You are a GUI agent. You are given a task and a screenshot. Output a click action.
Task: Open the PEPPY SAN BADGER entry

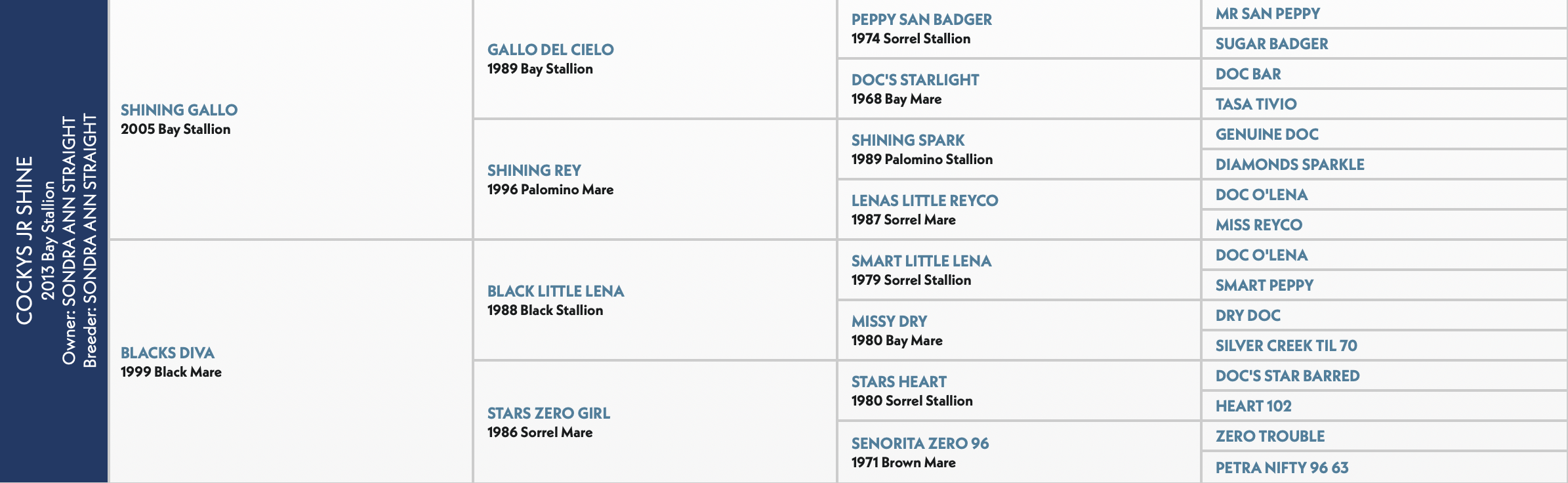[x=922, y=20]
